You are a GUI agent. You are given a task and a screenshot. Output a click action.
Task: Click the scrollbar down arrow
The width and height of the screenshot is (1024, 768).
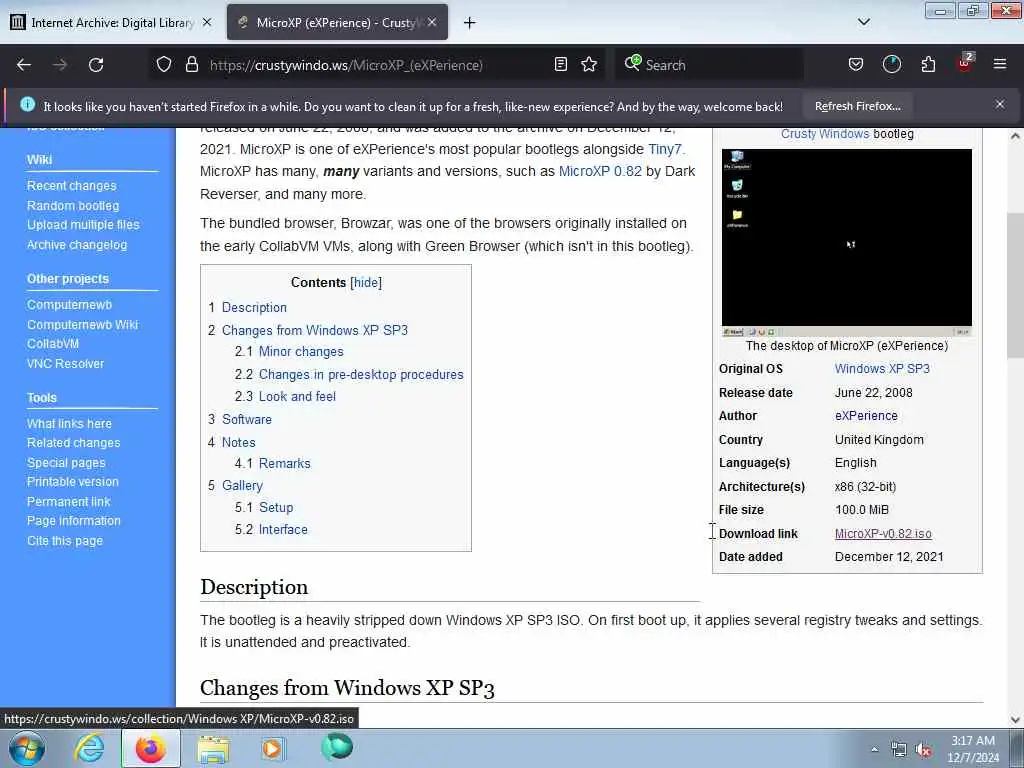[1015, 720]
